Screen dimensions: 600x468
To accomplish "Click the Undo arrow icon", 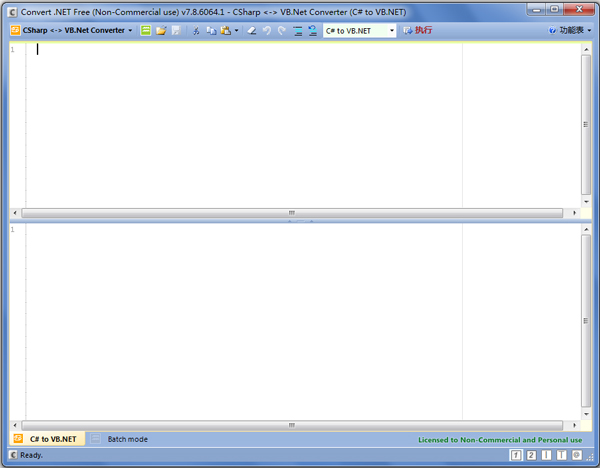I will (267, 31).
